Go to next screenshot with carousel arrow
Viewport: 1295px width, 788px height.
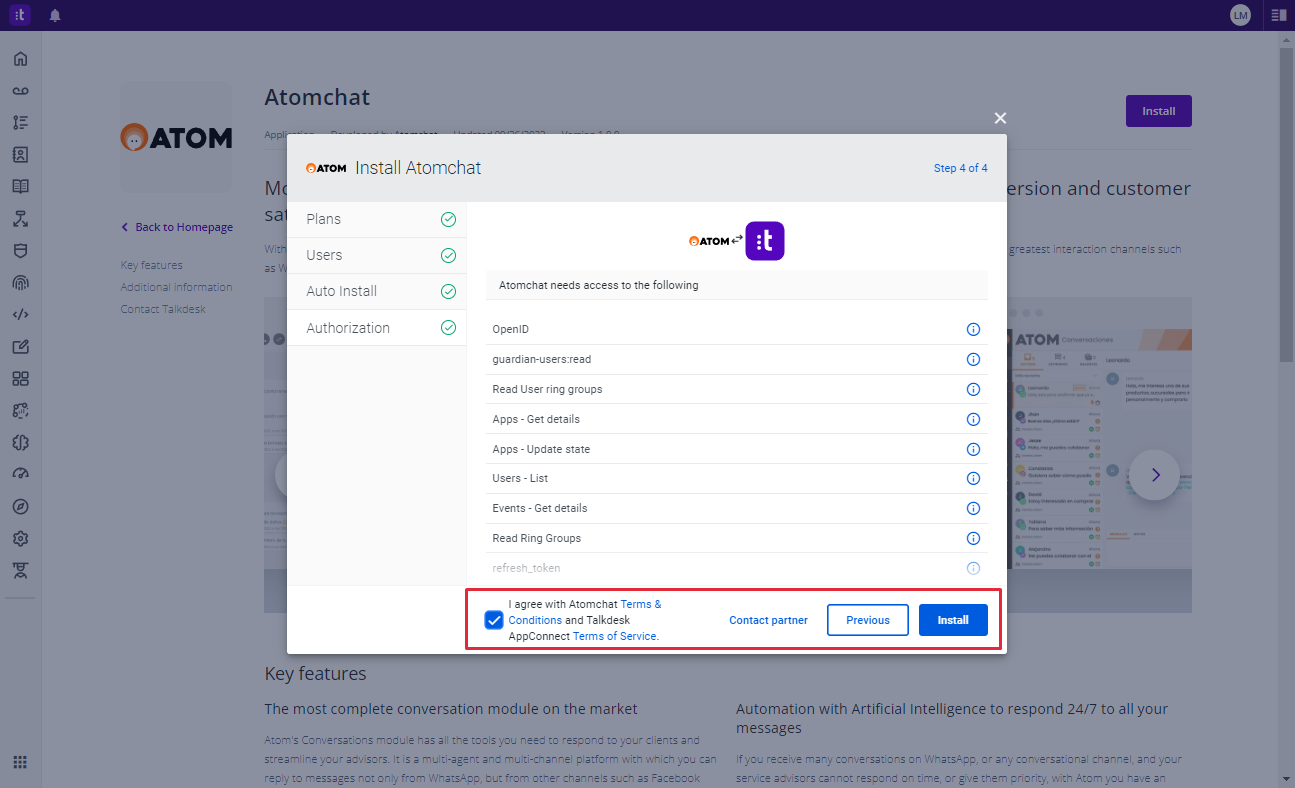(x=1155, y=475)
